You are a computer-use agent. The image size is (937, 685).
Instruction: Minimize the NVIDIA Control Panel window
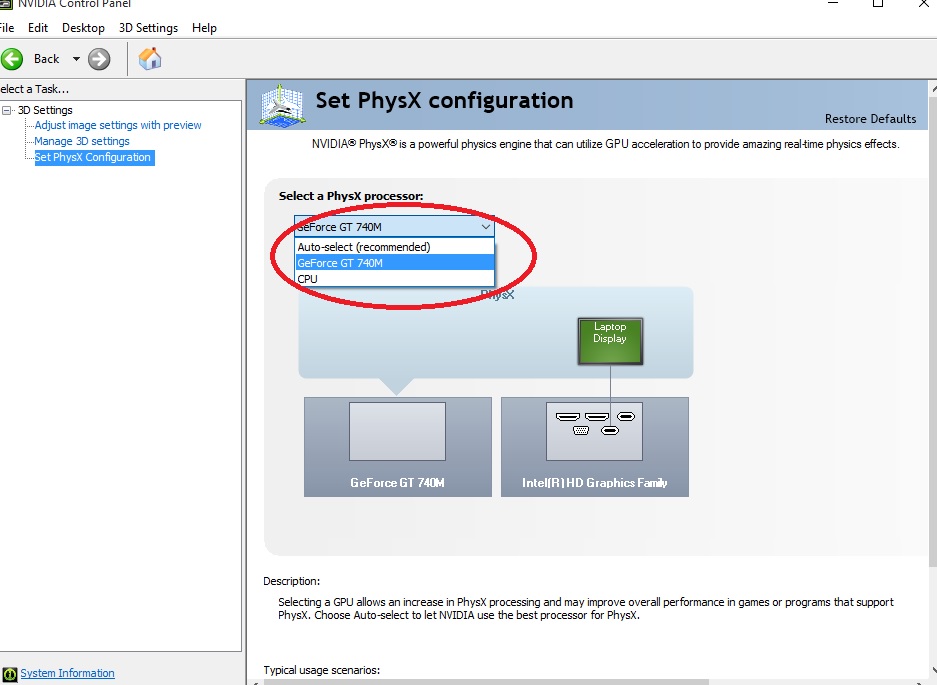click(x=833, y=3)
